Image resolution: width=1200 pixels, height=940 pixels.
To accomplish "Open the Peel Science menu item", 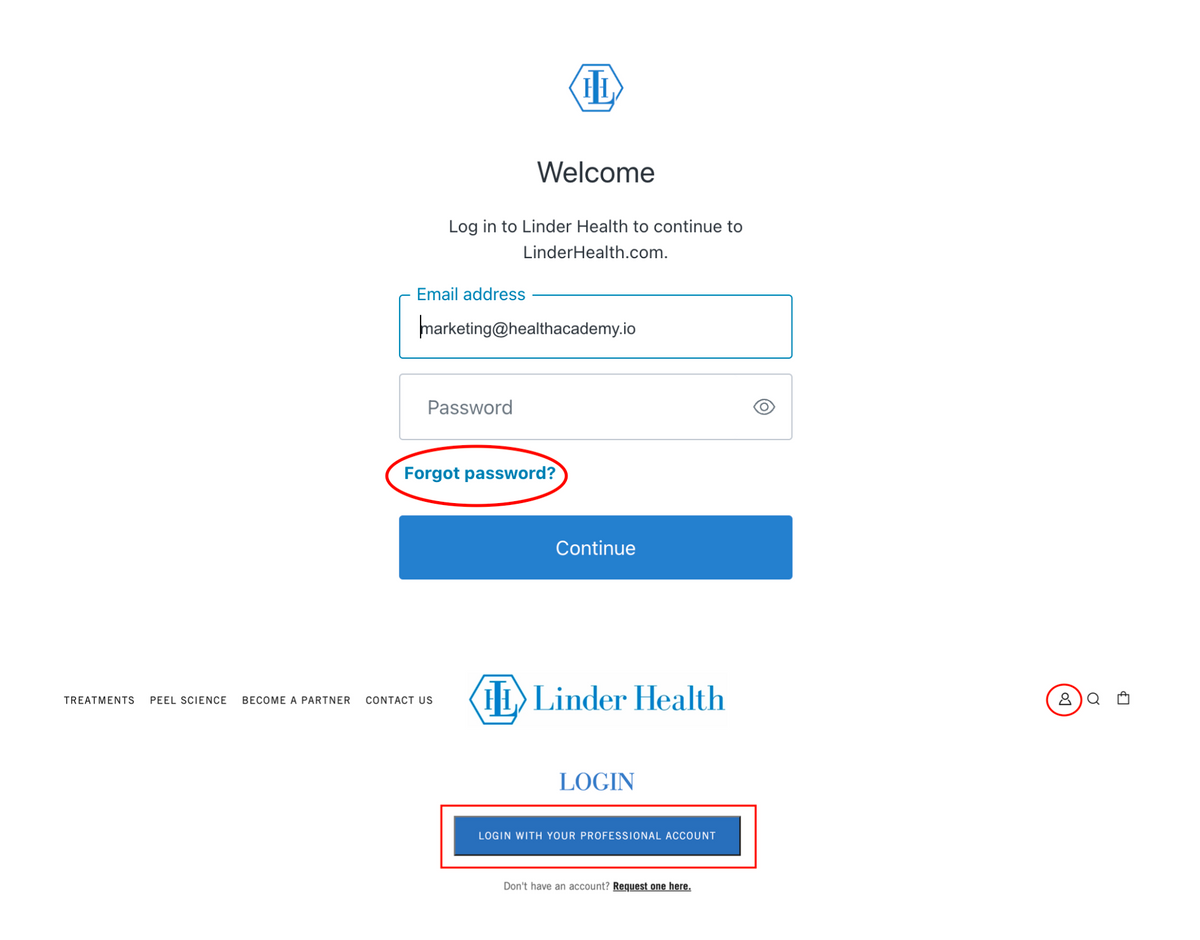I will pos(188,700).
